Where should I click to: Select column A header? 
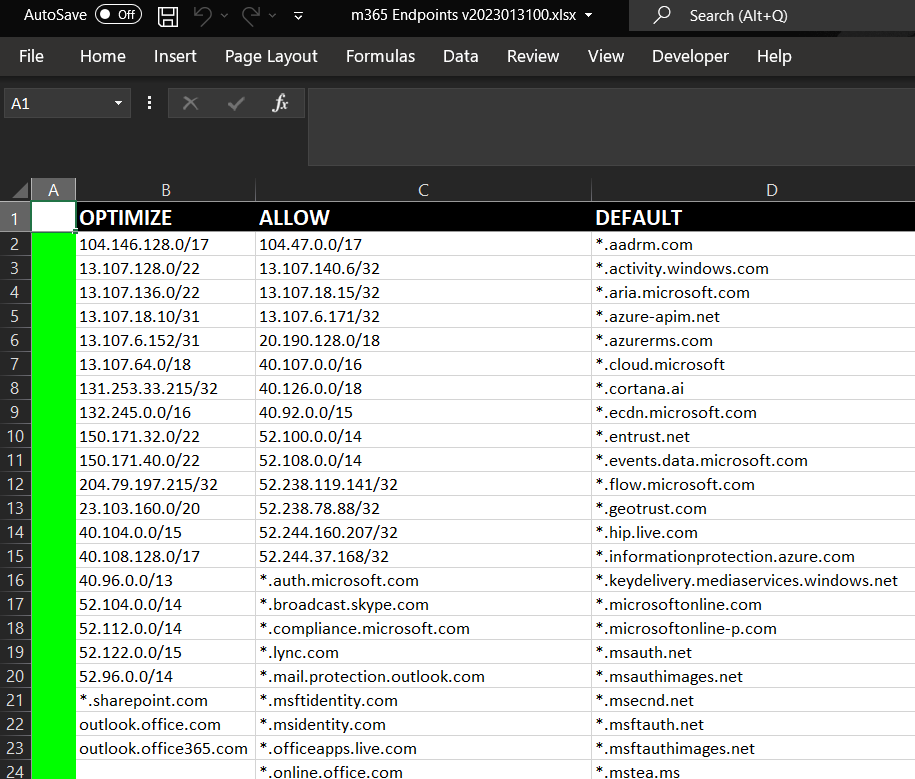pyautogui.click(x=53, y=189)
